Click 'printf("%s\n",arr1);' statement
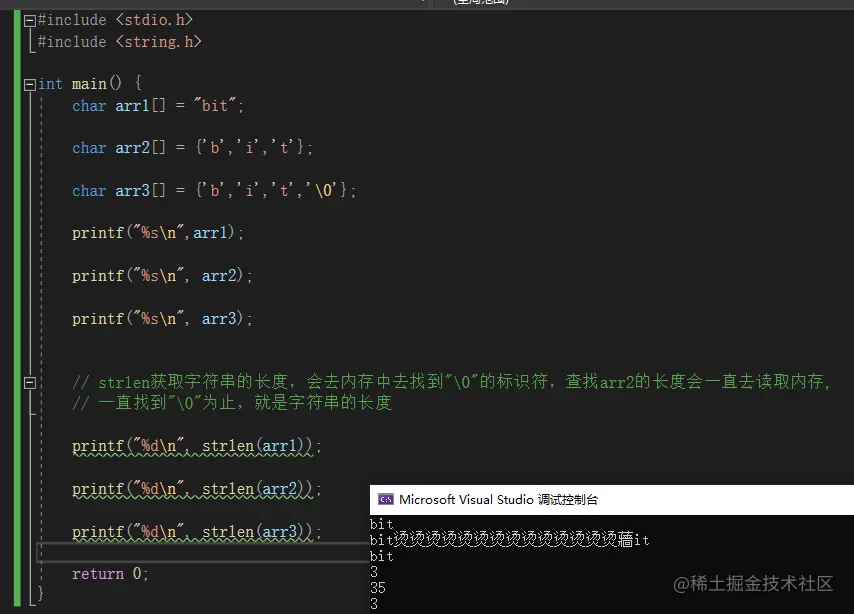854x614 pixels. click(x=158, y=233)
